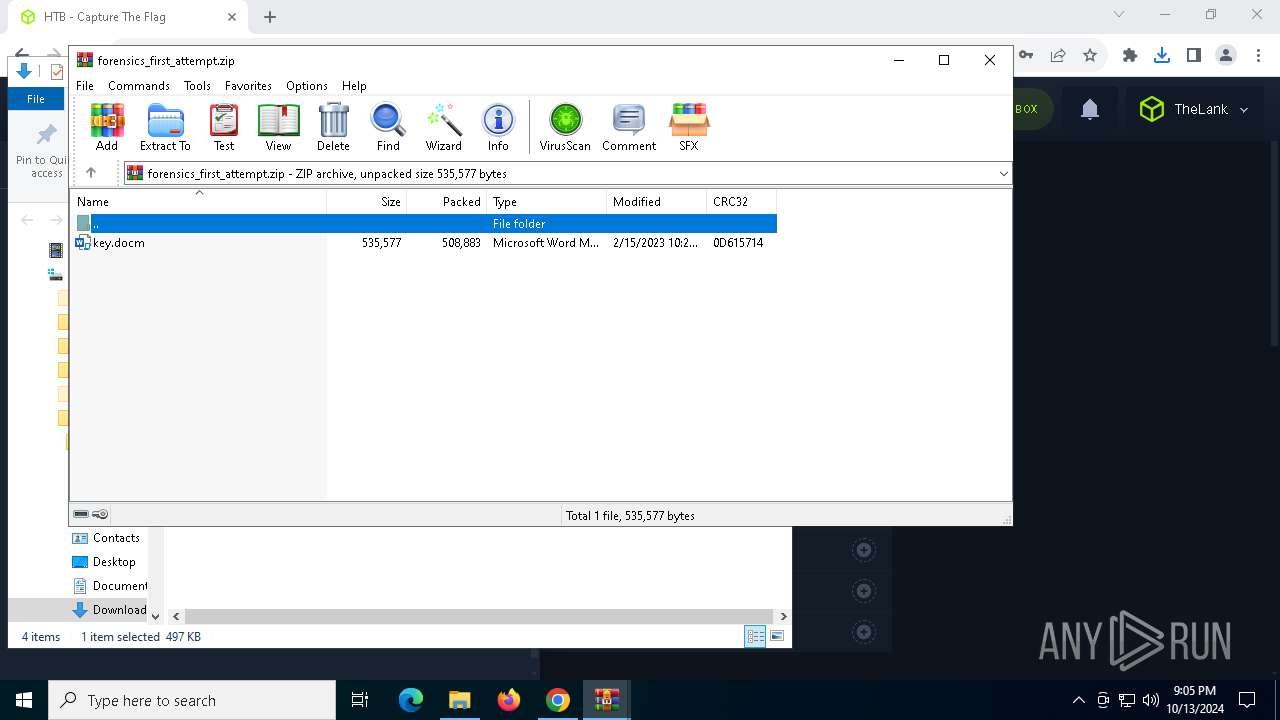Image resolution: width=1280 pixels, height=720 pixels.
Task: Launch the Wizard tool
Action: 444,128
